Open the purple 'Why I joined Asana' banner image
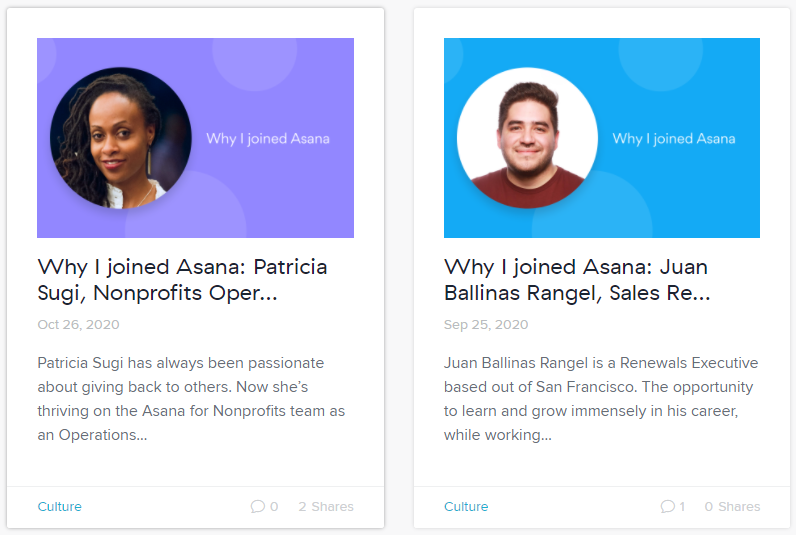This screenshot has width=796, height=535. (x=195, y=138)
